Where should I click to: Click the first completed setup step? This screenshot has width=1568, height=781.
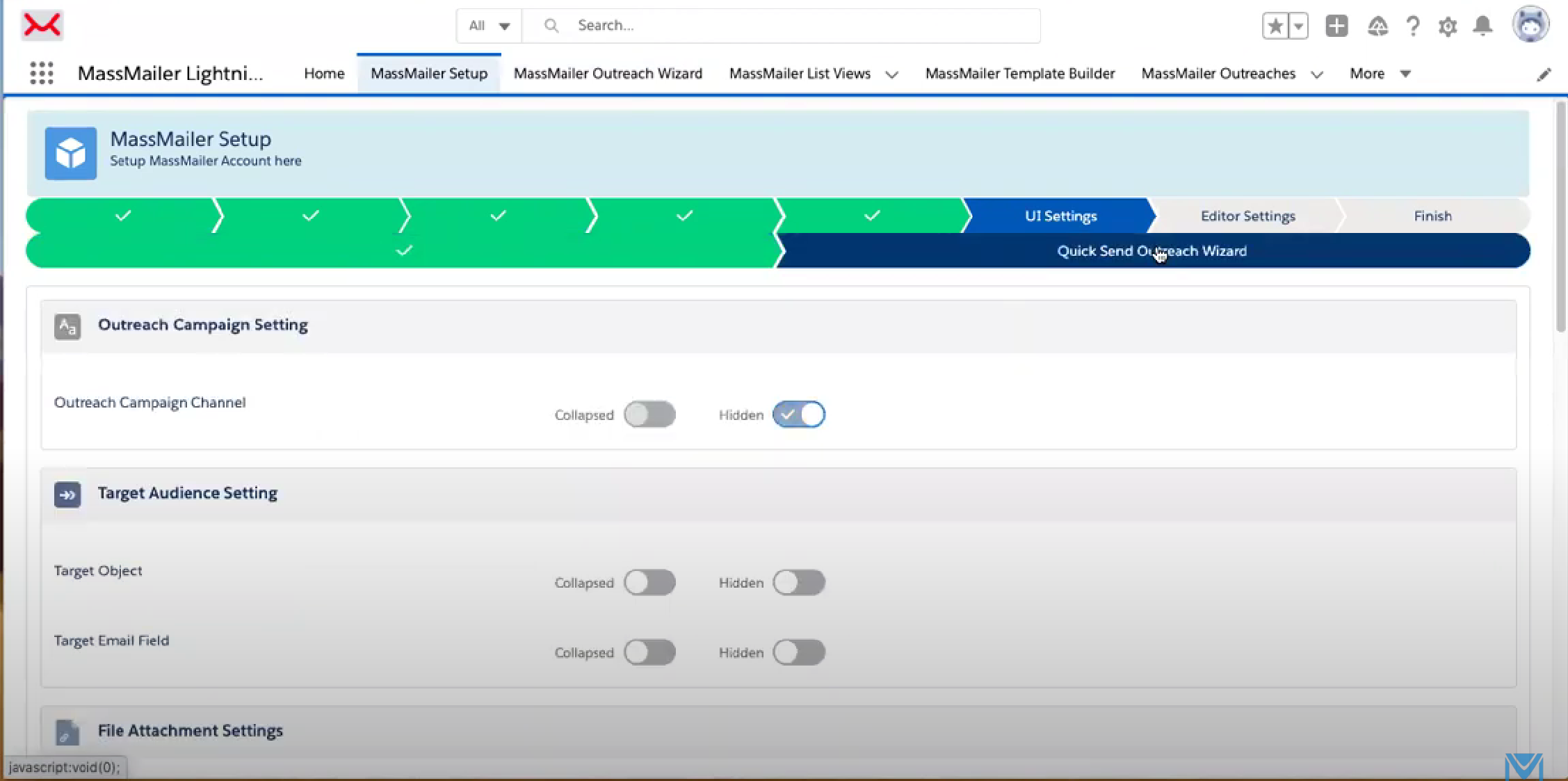(123, 216)
